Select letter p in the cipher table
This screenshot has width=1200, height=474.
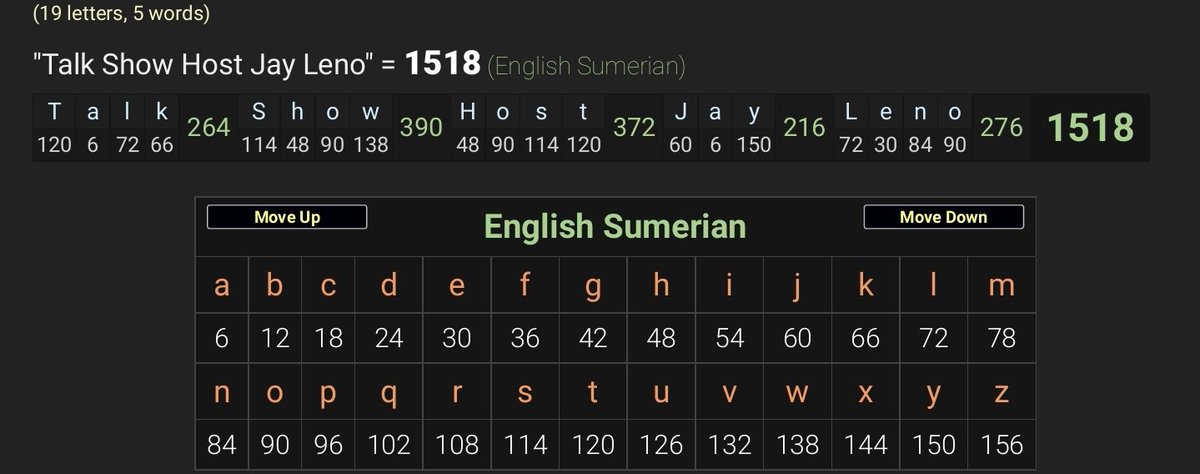tap(328, 396)
